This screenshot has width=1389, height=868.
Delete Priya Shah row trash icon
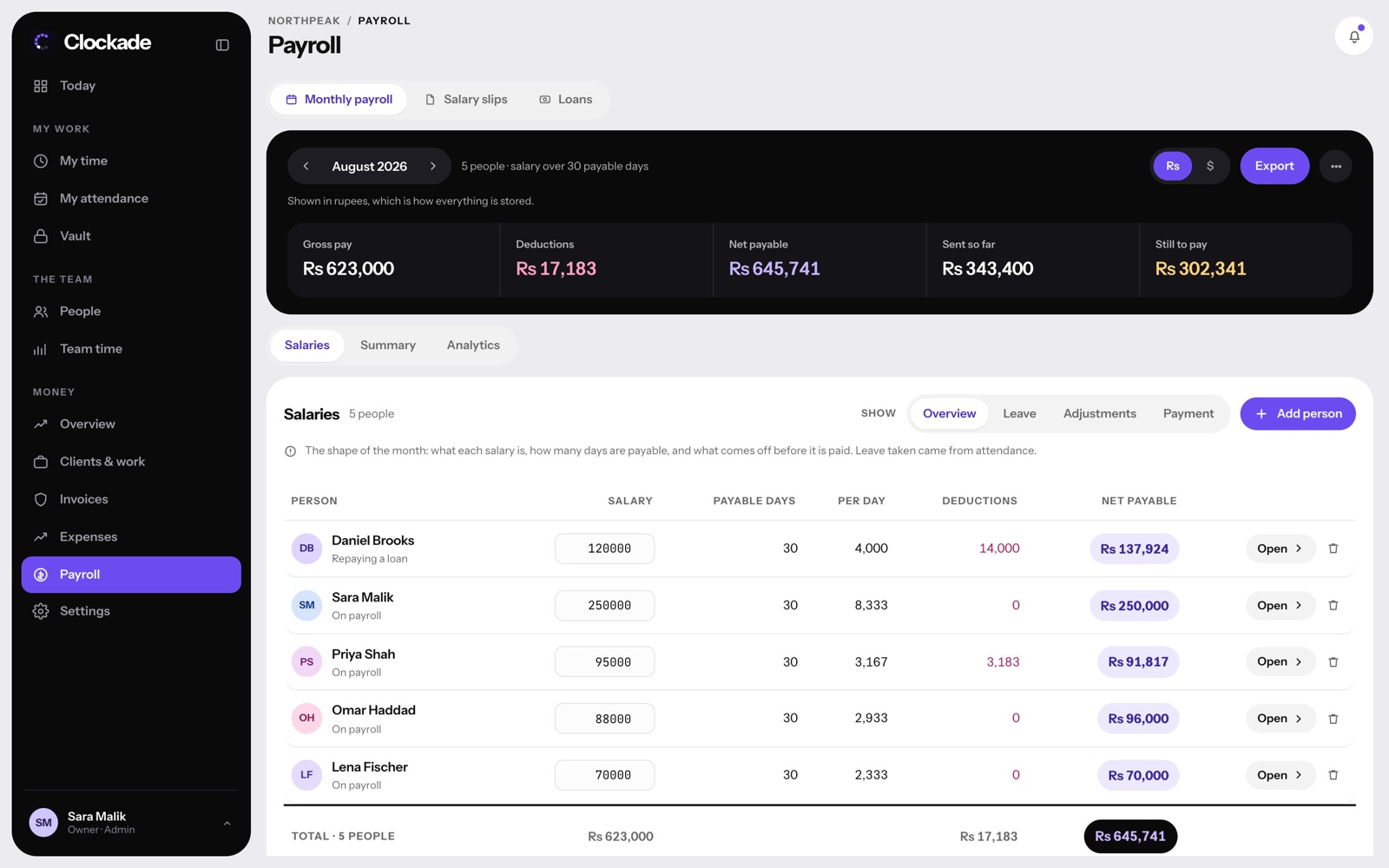pyautogui.click(x=1333, y=662)
